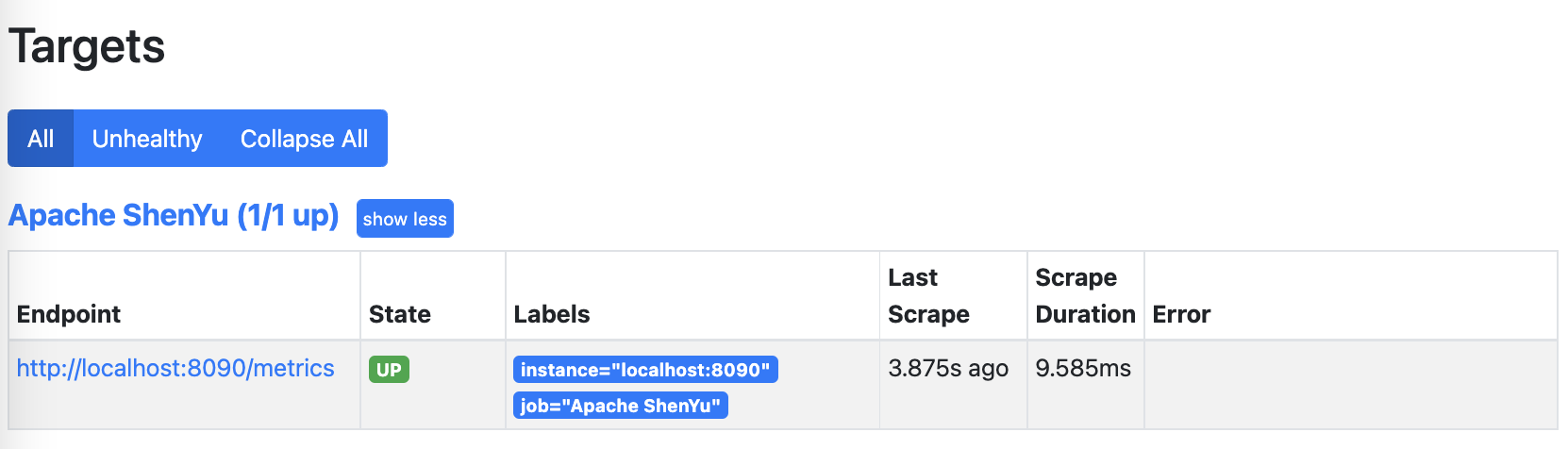1568x449 pixels.
Task: Click the Error column header
Action: (1181, 314)
